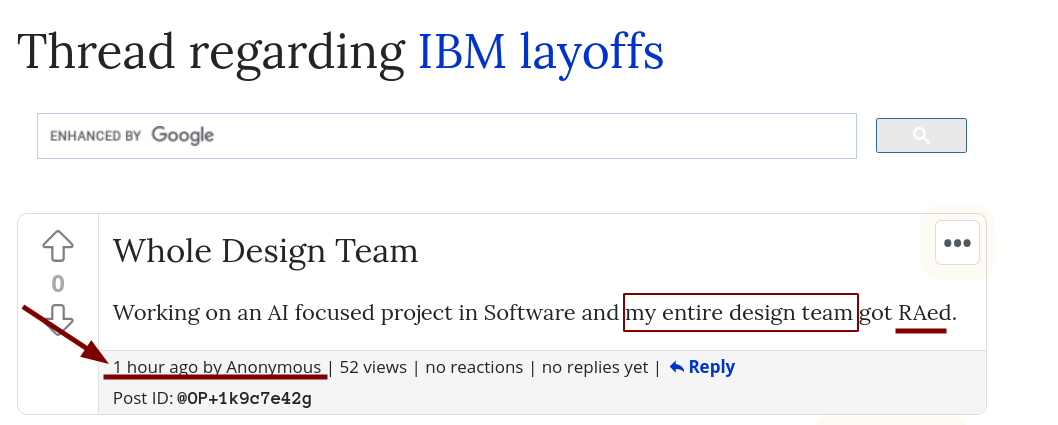Open the three-dots post options menu

957,243
